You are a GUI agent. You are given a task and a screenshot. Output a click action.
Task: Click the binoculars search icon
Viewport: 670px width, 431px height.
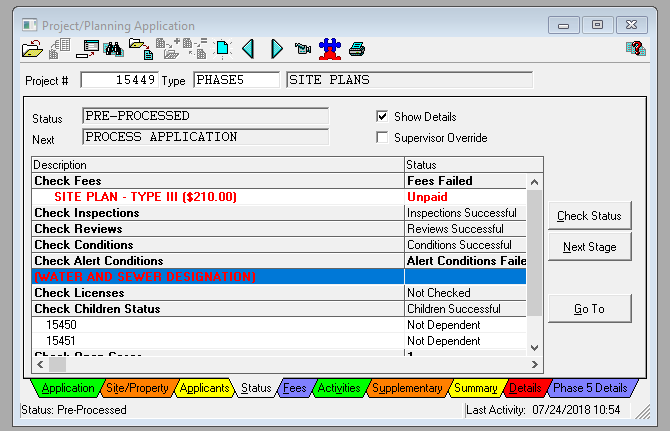tap(114, 49)
